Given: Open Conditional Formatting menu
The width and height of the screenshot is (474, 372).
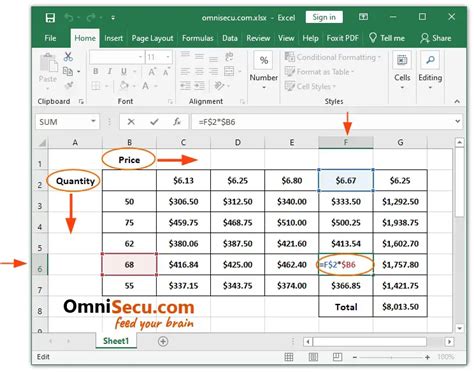Looking at the screenshot, I should pyautogui.click(x=332, y=57).
